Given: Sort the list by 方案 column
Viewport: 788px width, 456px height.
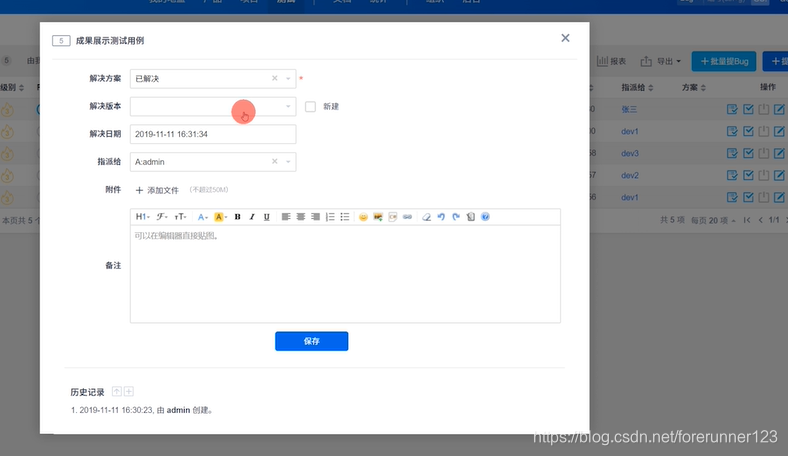Looking at the screenshot, I should click(x=694, y=87).
